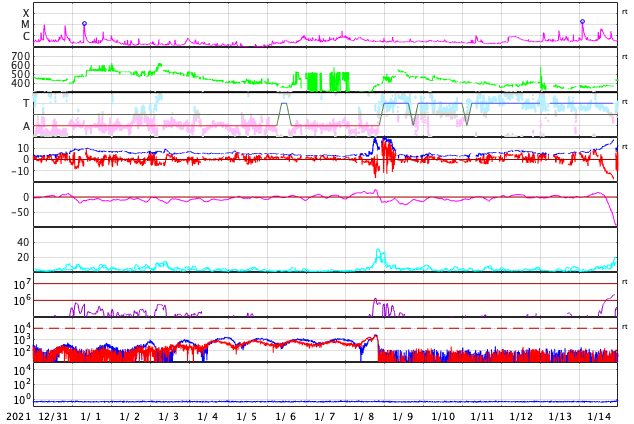634x424 pixels.
Task: Click the 700 axis value
Action: click(x=21, y=56)
